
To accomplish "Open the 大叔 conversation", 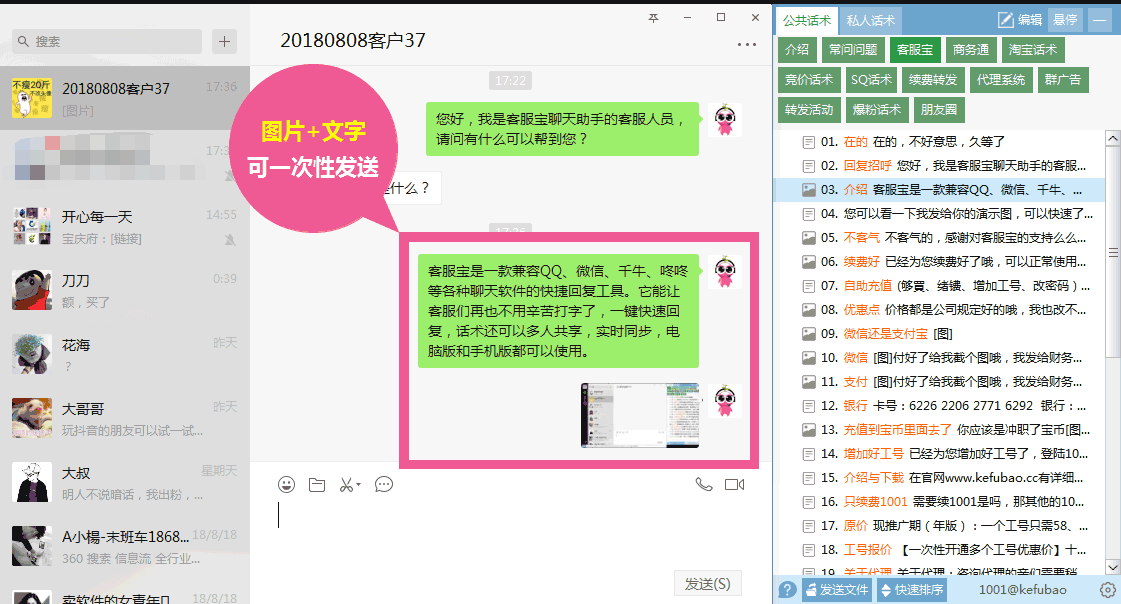I will (125, 482).
